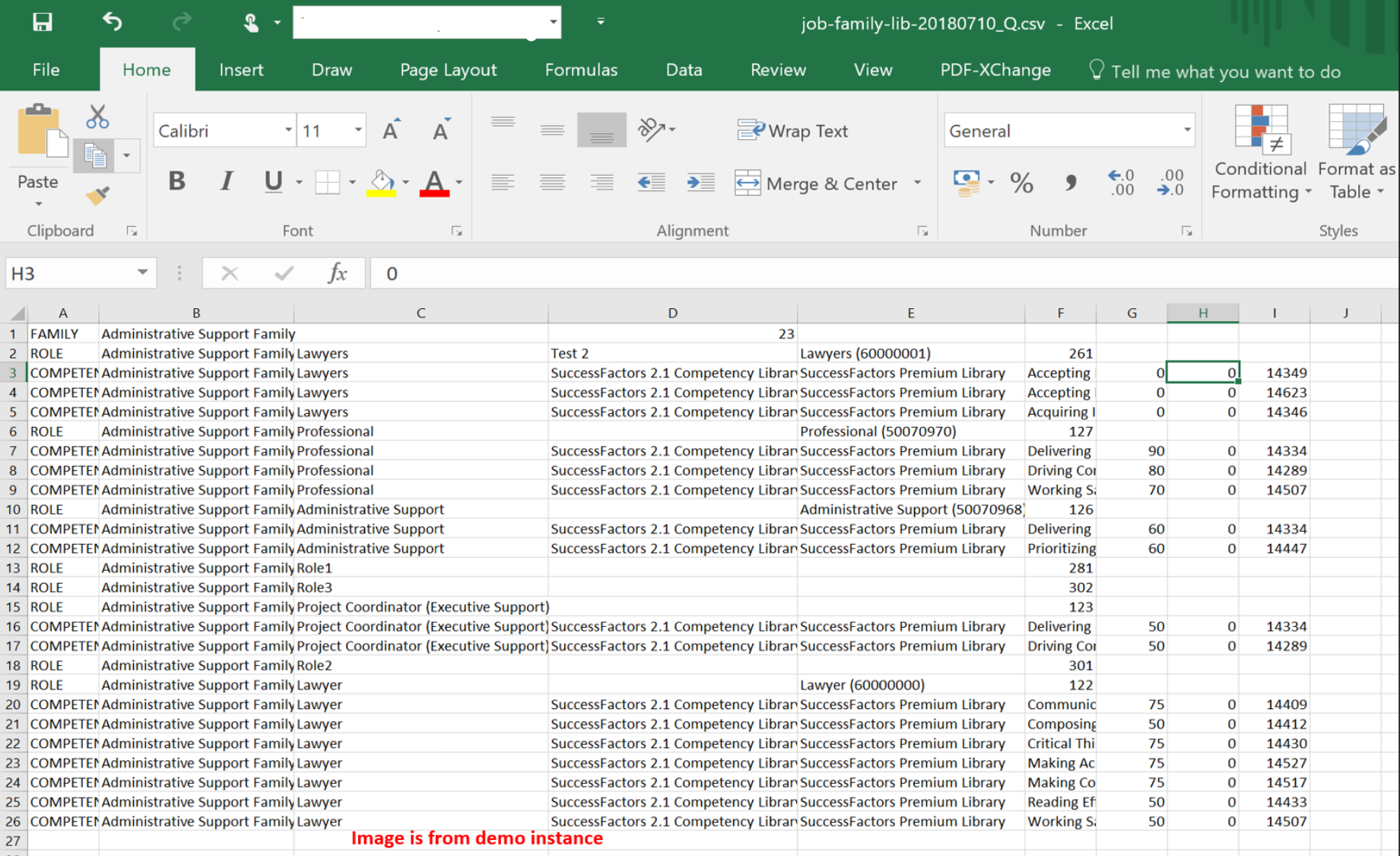Decrease font size with the small A

pos(440,131)
